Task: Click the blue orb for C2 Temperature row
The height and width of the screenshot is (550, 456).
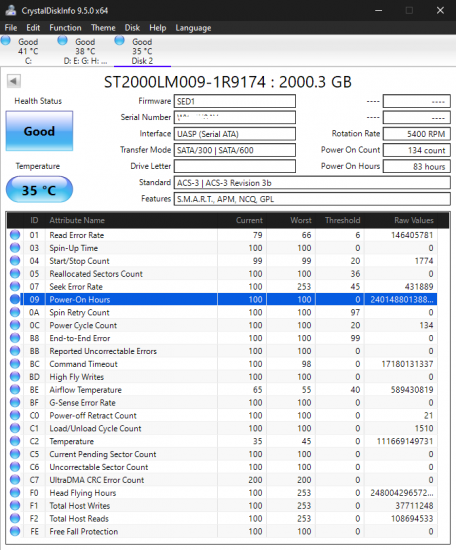Action: click(x=15, y=441)
